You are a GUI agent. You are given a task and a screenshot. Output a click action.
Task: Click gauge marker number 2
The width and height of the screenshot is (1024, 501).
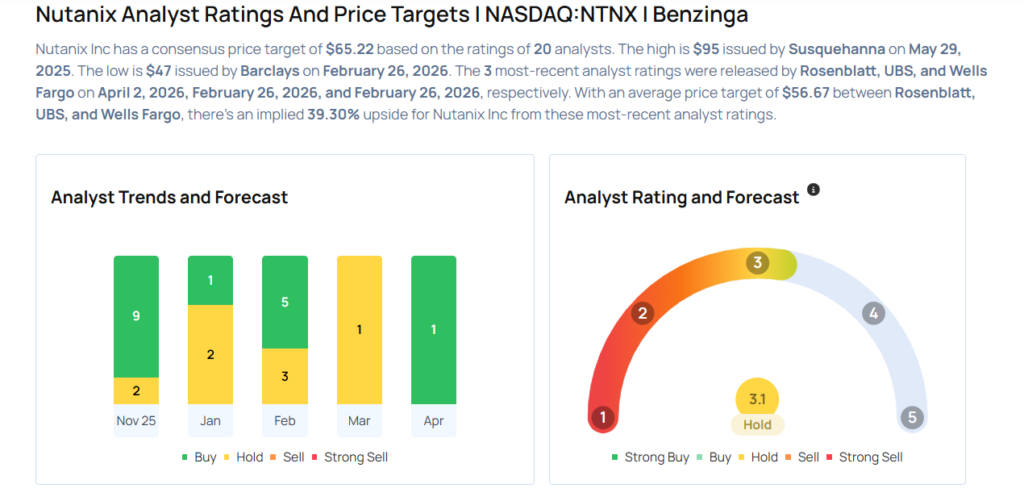click(643, 313)
